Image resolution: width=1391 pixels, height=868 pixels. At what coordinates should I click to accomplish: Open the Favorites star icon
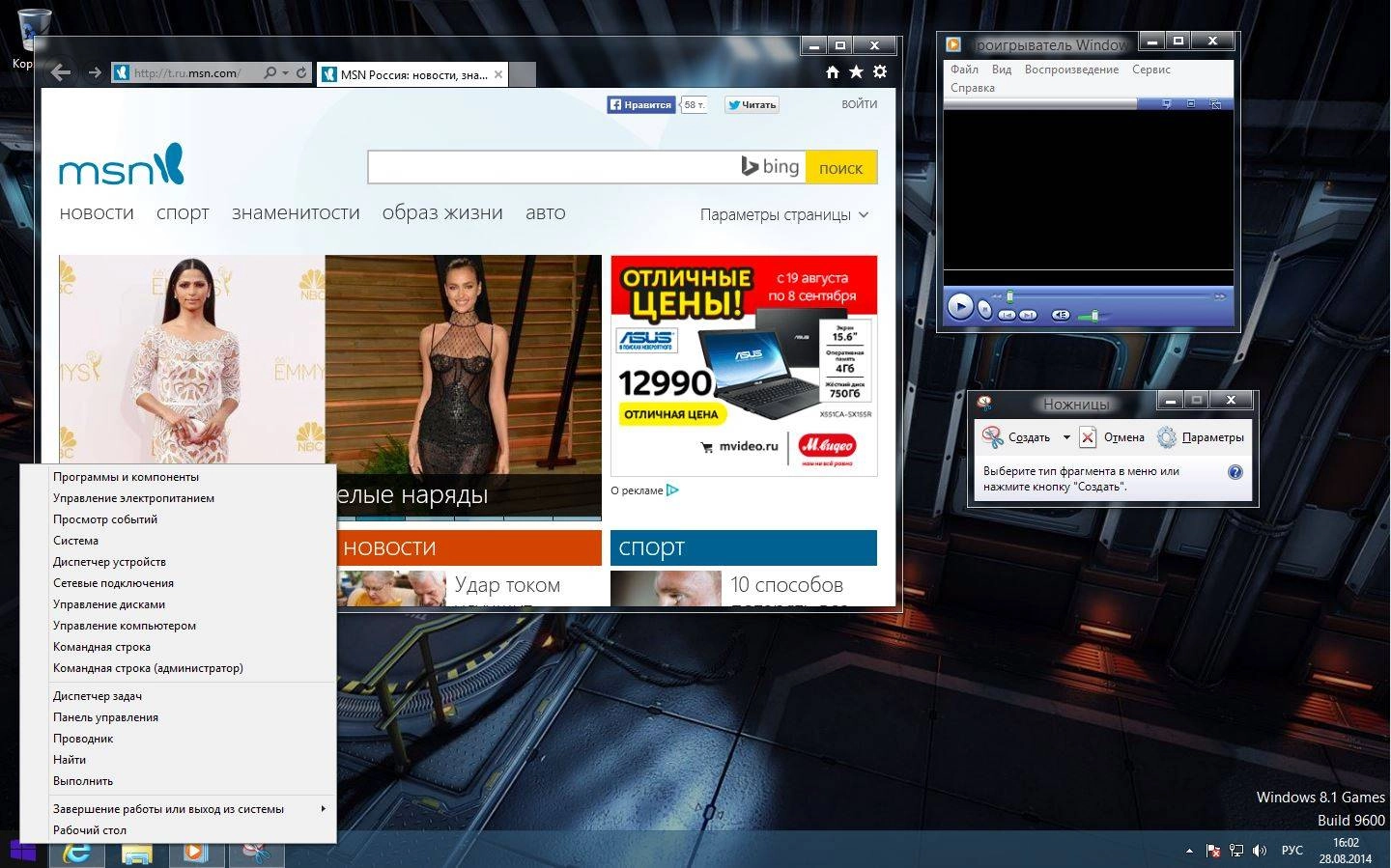pos(856,72)
